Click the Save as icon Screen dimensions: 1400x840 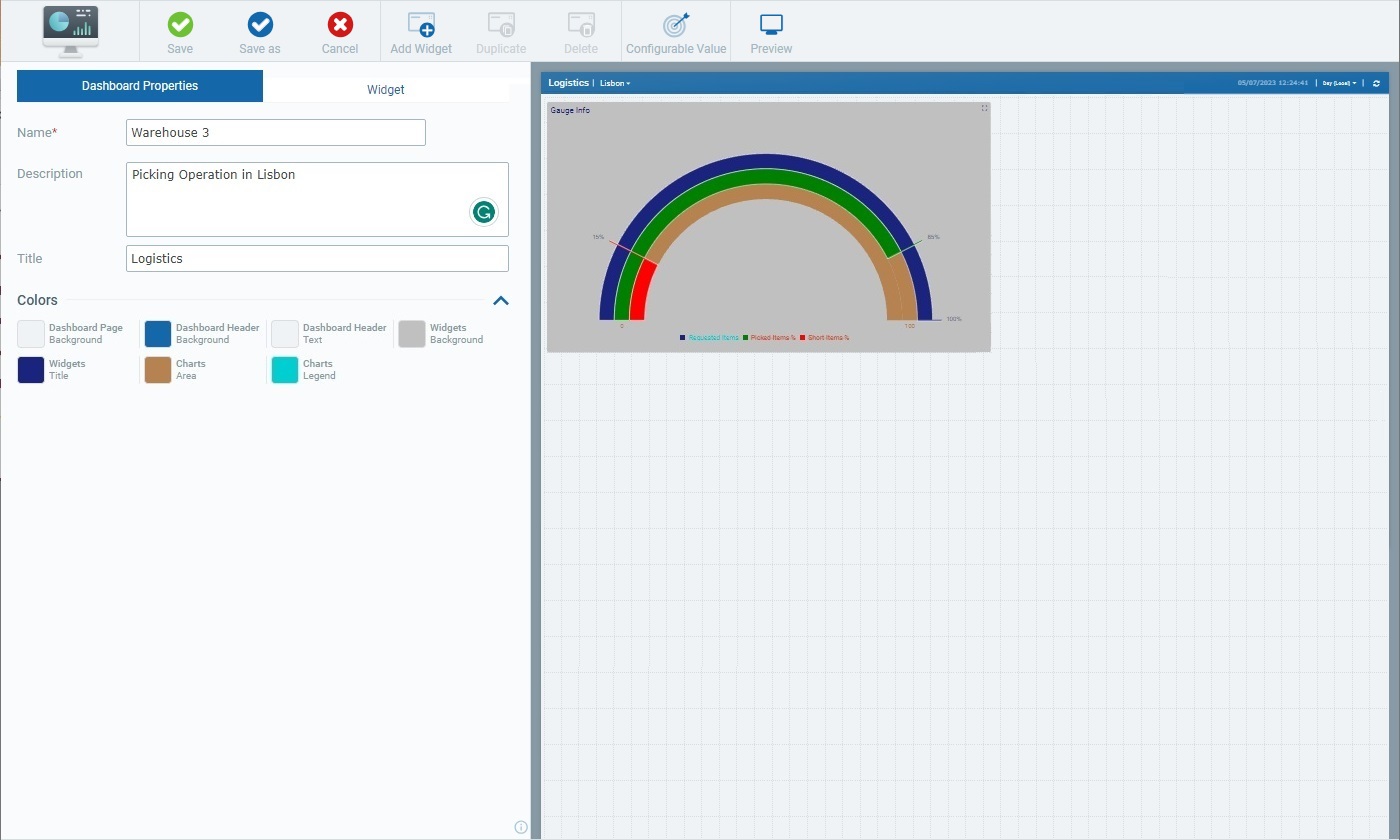click(260, 25)
